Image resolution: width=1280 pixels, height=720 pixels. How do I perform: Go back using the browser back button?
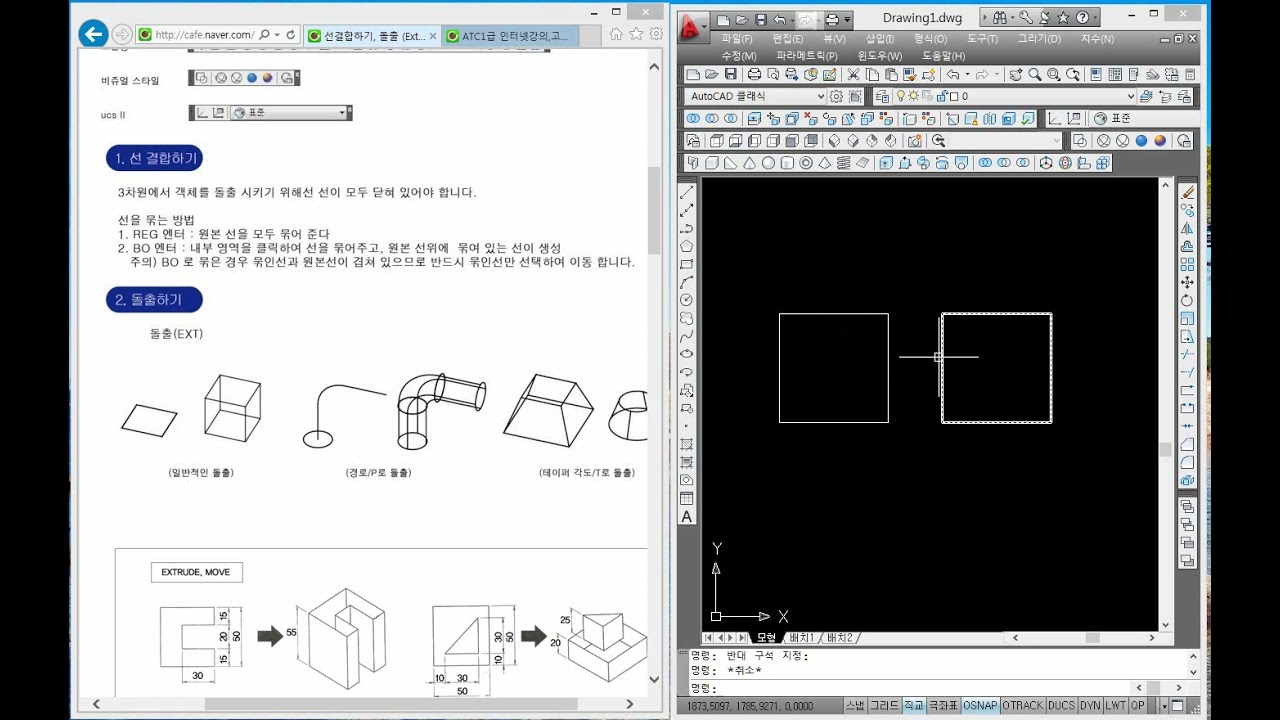(93, 34)
